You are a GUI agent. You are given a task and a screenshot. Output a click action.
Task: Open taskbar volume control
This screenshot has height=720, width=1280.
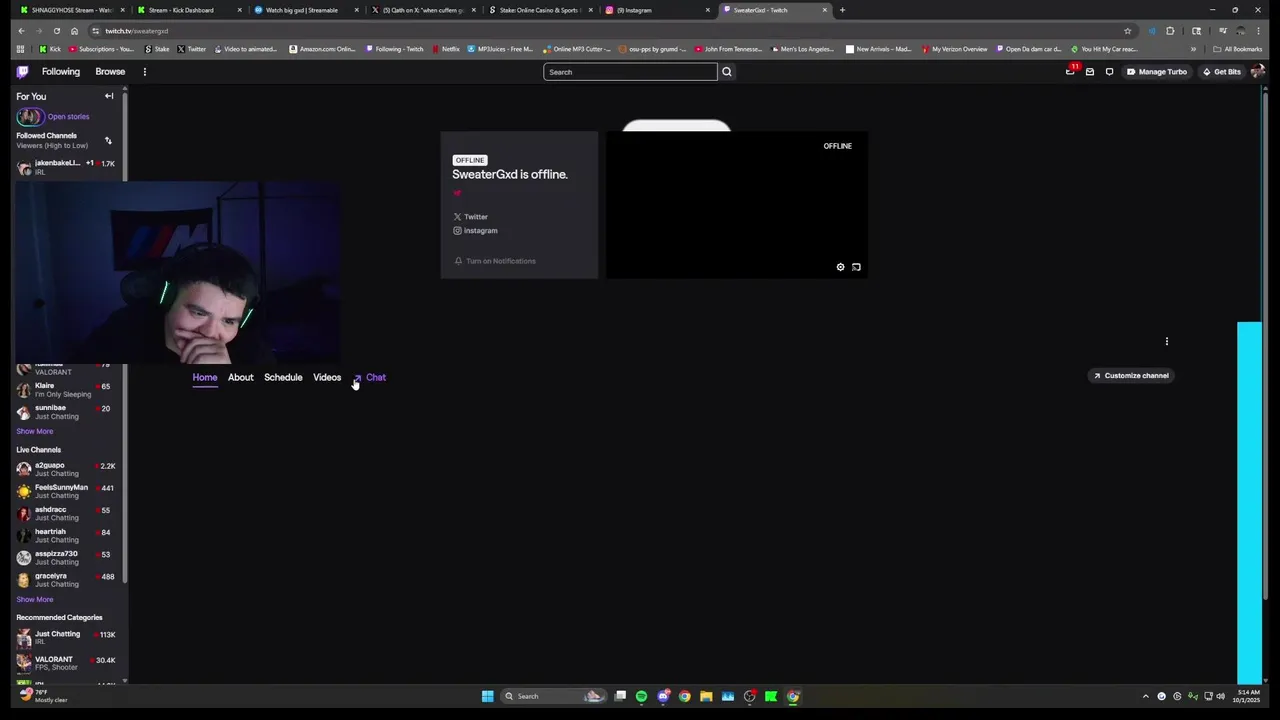click(x=1221, y=697)
